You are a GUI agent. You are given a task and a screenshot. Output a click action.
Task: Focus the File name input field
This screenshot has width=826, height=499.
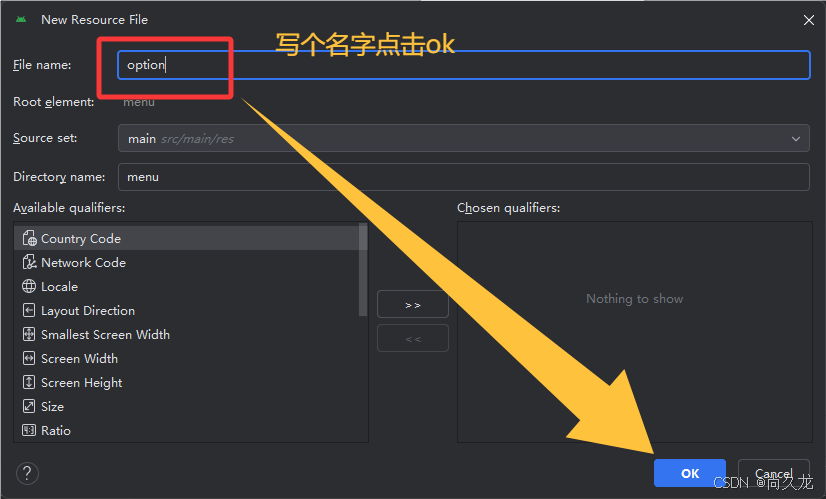(x=464, y=65)
